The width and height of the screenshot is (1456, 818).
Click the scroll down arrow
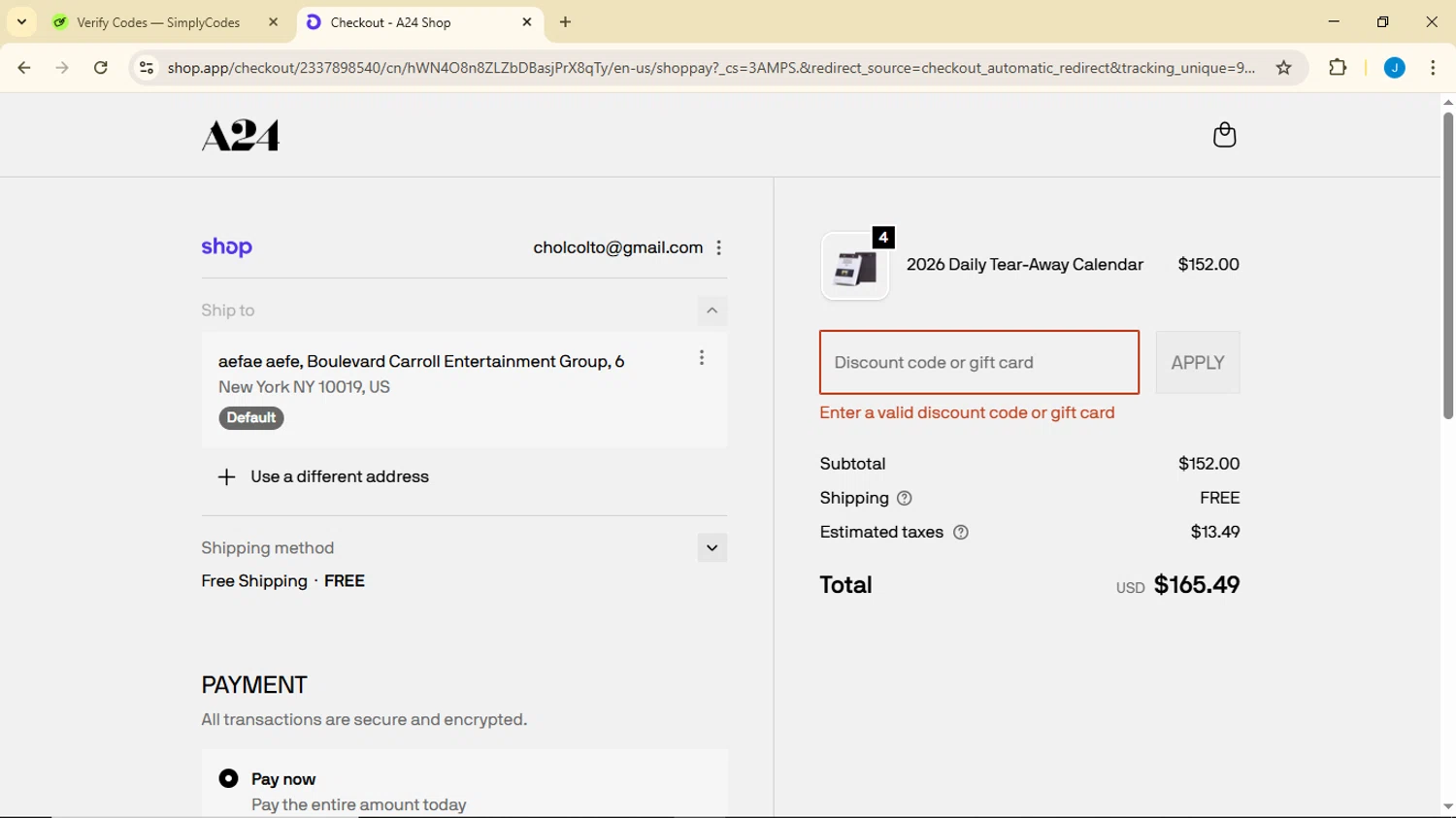(x=1447, y=807)
